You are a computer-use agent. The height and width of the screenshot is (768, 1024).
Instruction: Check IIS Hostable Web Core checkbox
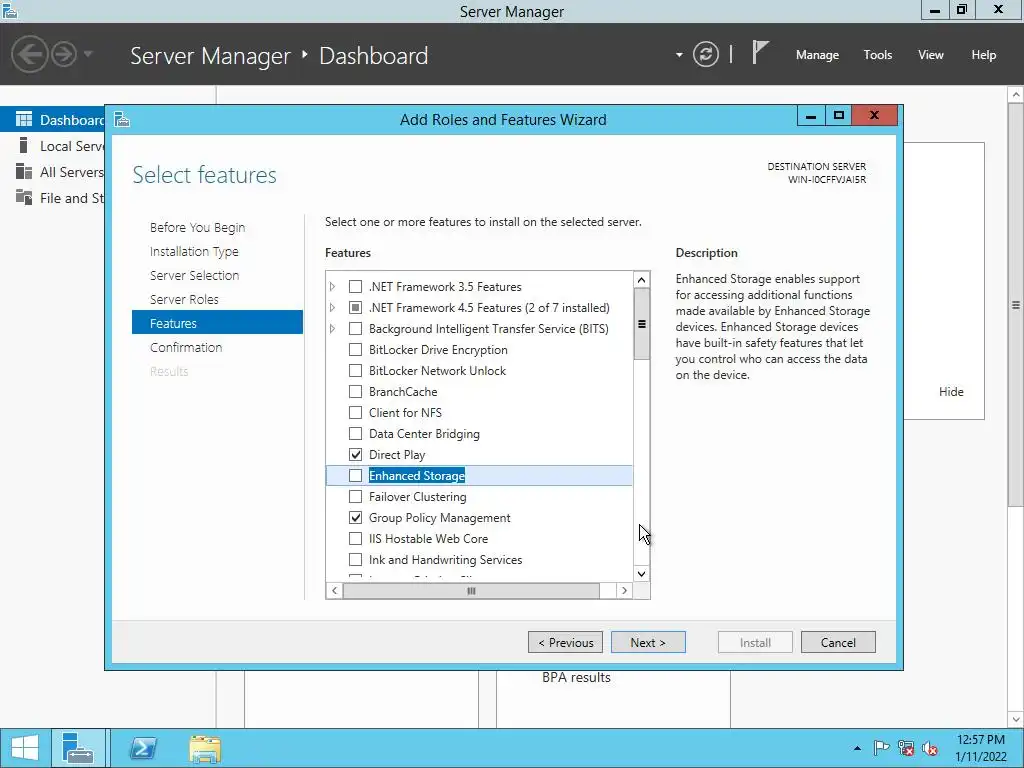coord(355,539)
